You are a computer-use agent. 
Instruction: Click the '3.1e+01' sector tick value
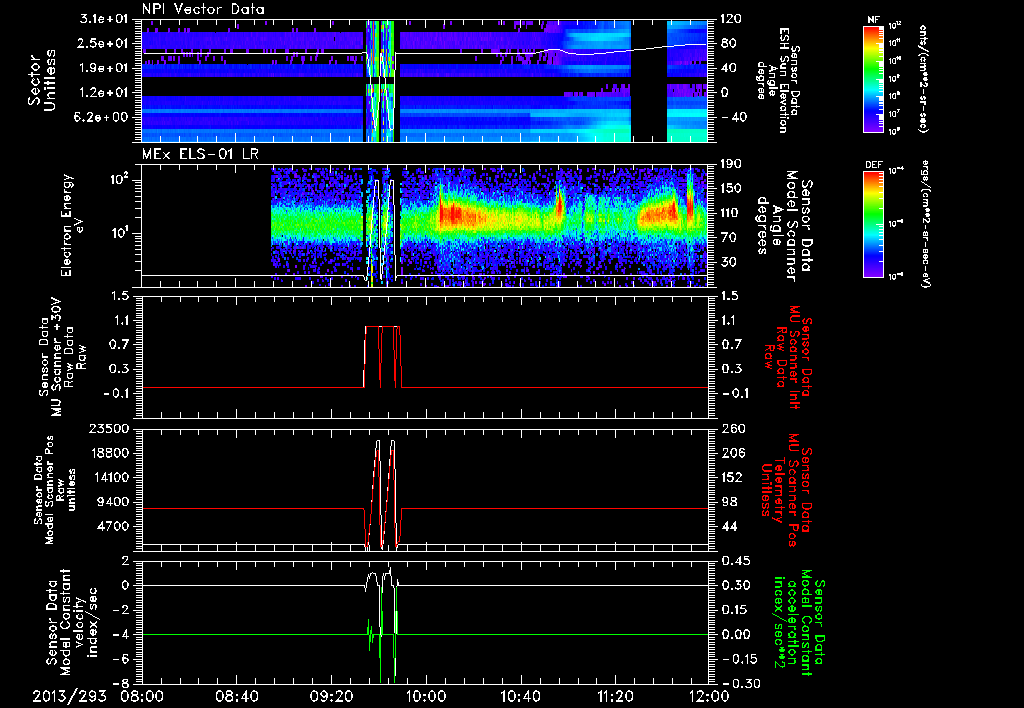[x=105, y=19]
